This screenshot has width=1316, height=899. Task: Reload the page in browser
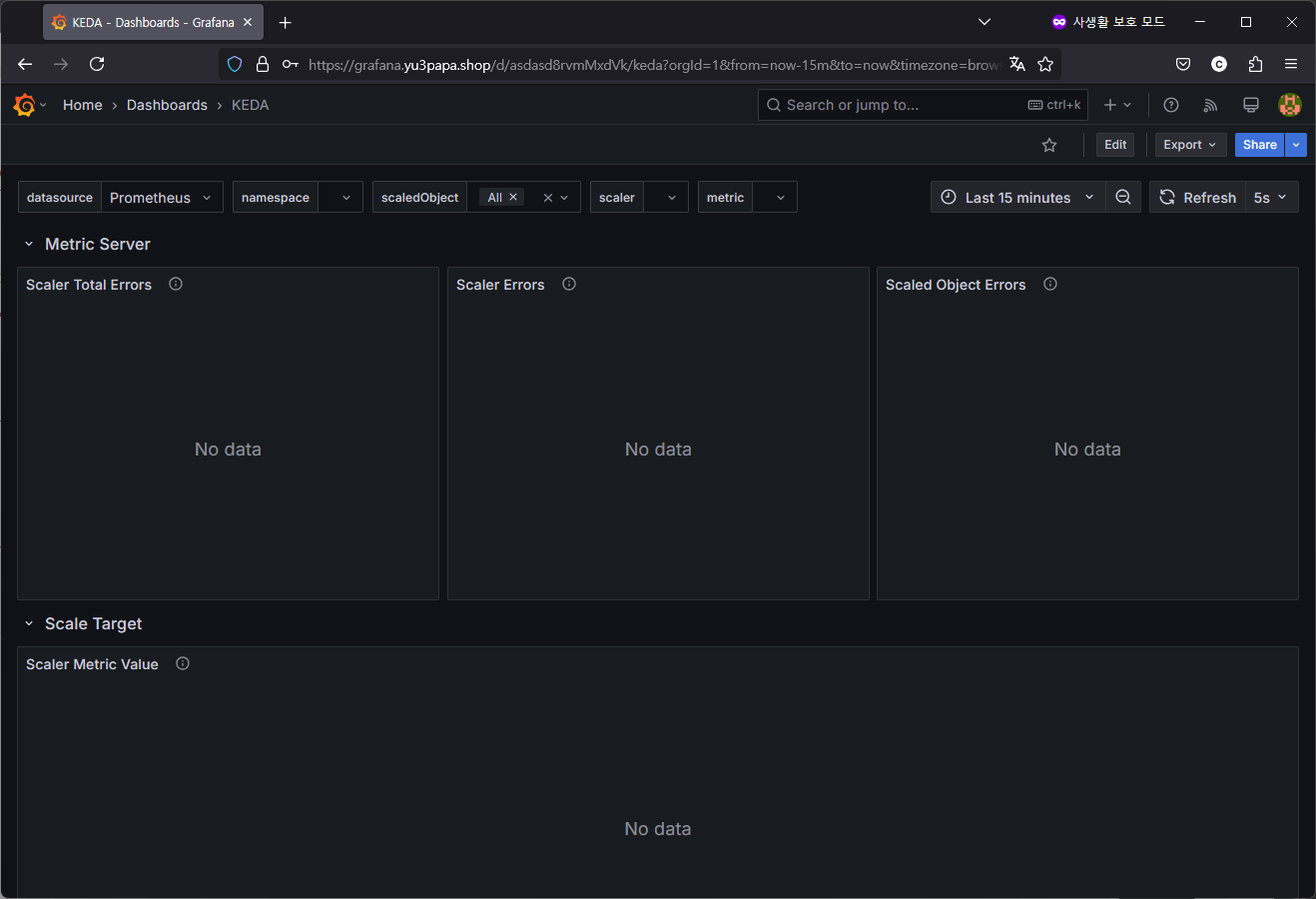coord(97,64)
